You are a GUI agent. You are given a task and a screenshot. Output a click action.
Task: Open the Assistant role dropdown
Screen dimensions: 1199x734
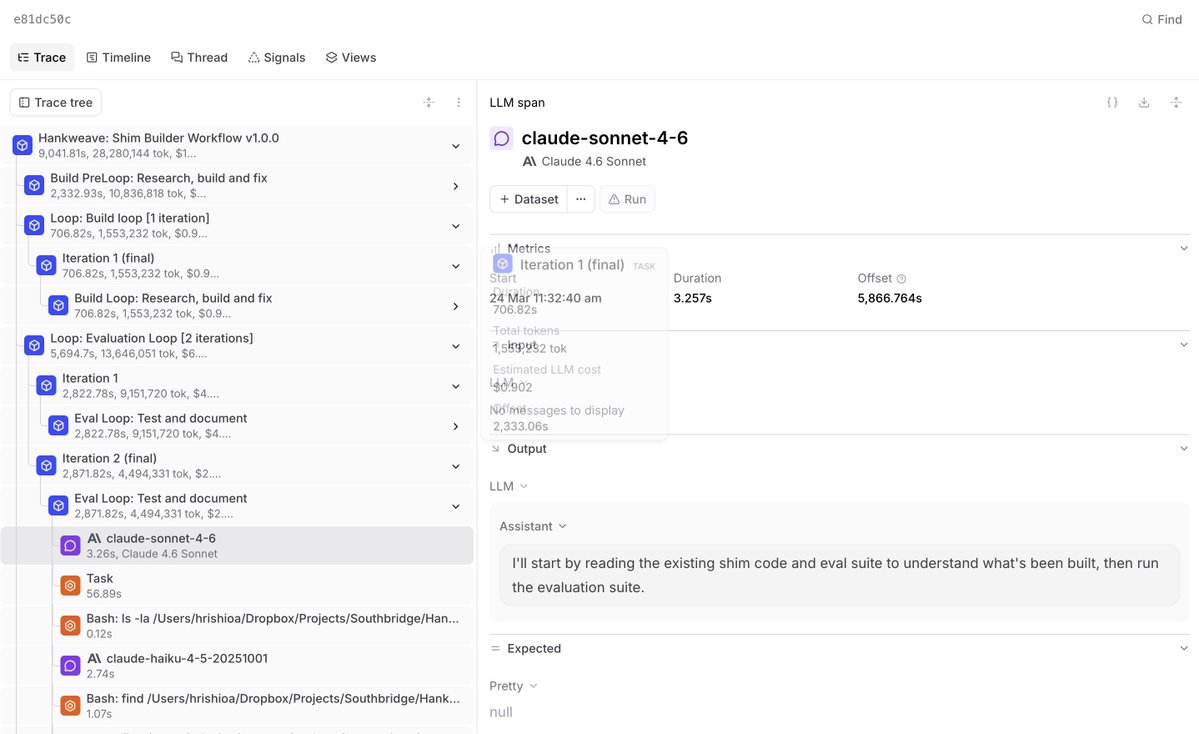coord(533,526)
